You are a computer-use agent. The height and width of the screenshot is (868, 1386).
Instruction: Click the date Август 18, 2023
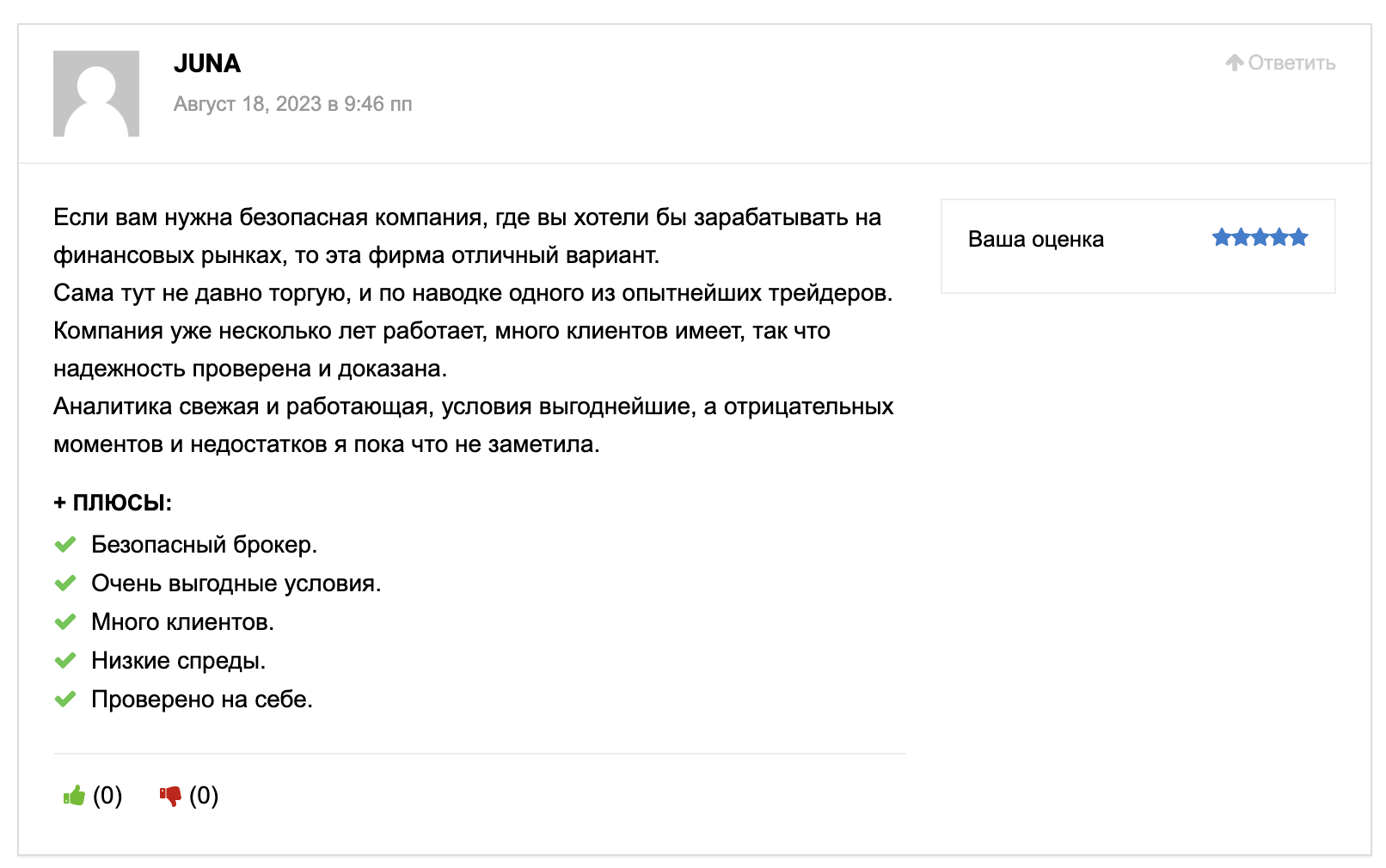point(248,104)
